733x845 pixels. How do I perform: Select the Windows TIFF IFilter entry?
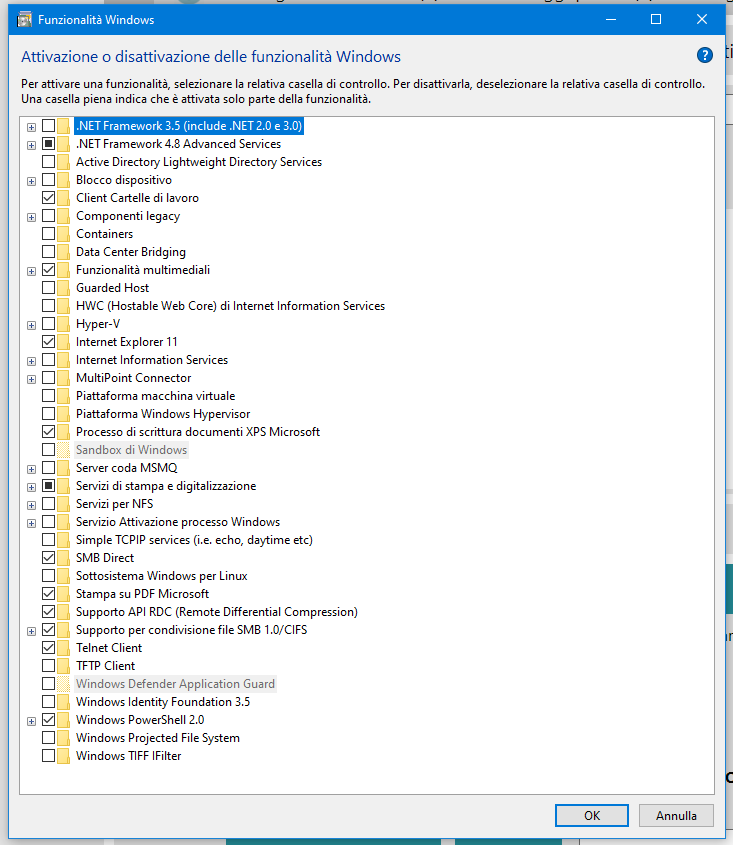tap(128, 756)
